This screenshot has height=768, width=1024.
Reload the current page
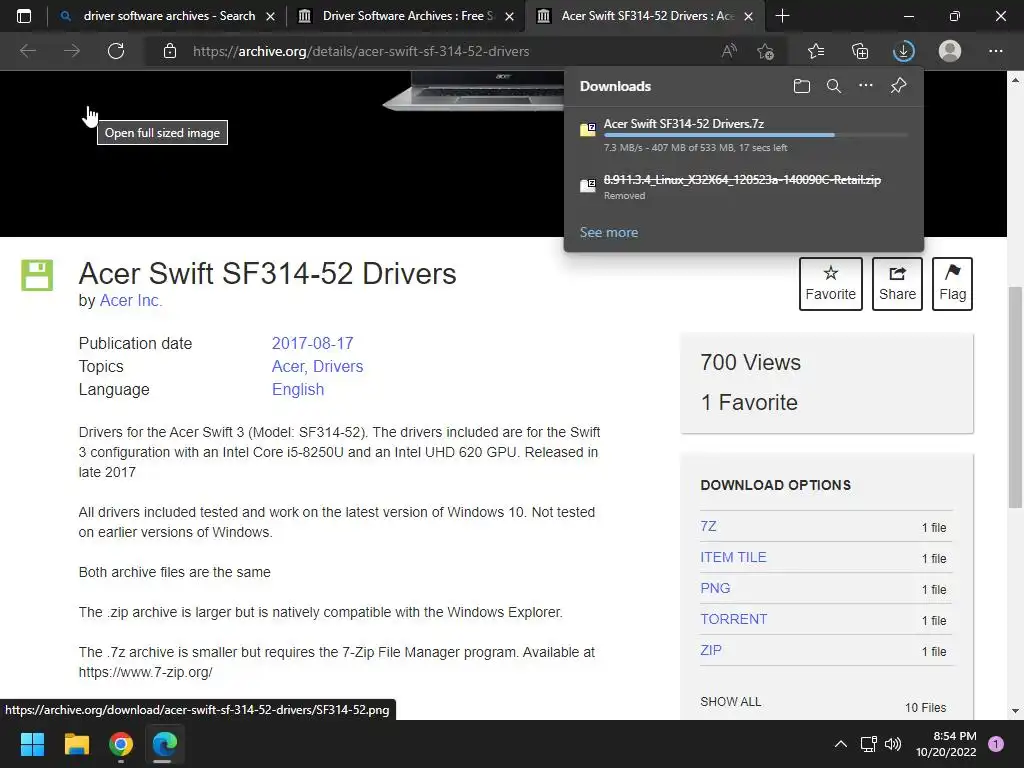click(116, 51)
